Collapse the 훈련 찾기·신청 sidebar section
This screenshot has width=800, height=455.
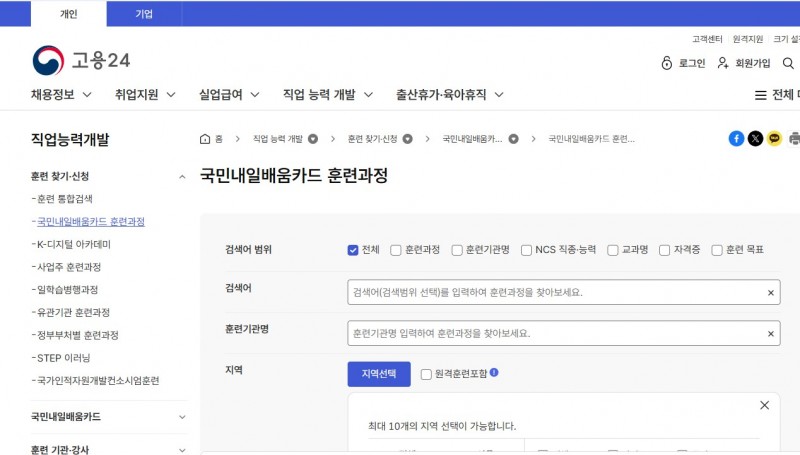182,176
